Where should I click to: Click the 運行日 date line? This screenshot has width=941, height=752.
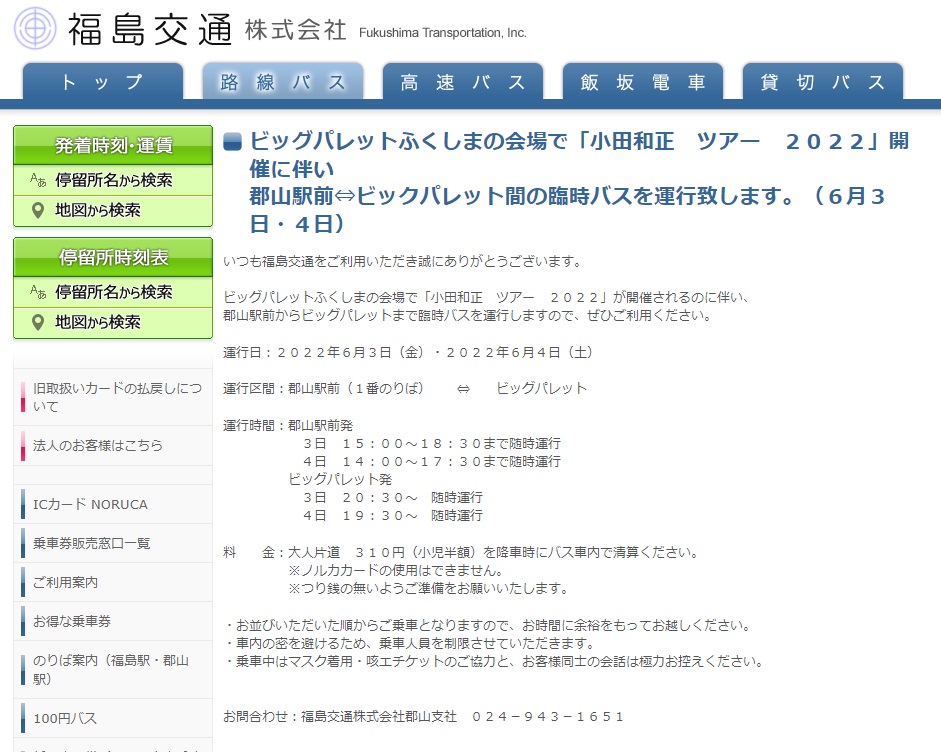point(407,352)
